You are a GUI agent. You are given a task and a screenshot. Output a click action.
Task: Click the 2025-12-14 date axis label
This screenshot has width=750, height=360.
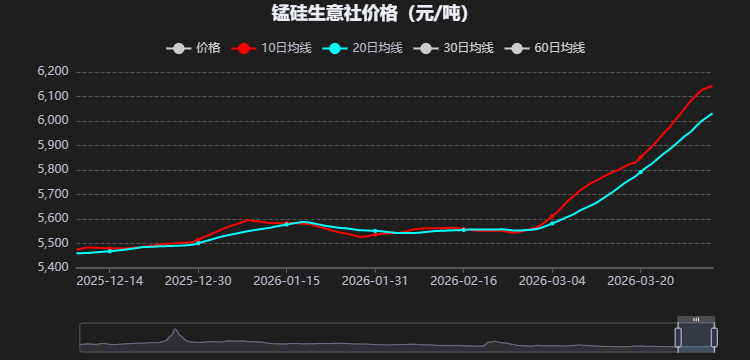pos(110,281)
